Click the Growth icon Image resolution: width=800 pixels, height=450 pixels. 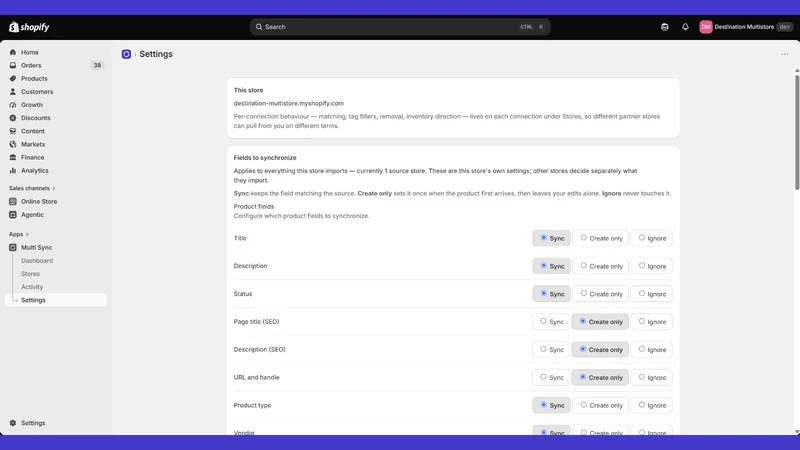(x=13, y=105)
